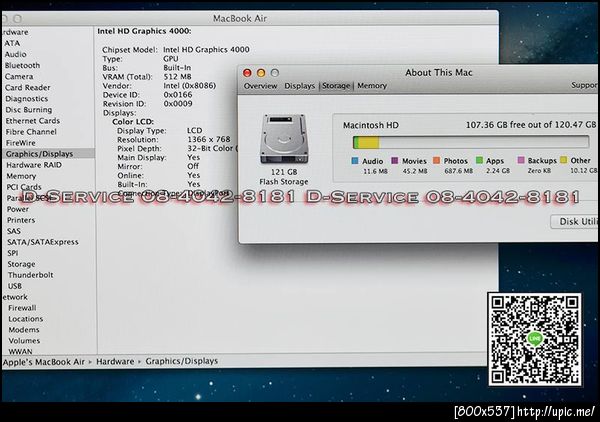
Task: Select Fibre Channel in the sidebar
Action: [31, 132]
